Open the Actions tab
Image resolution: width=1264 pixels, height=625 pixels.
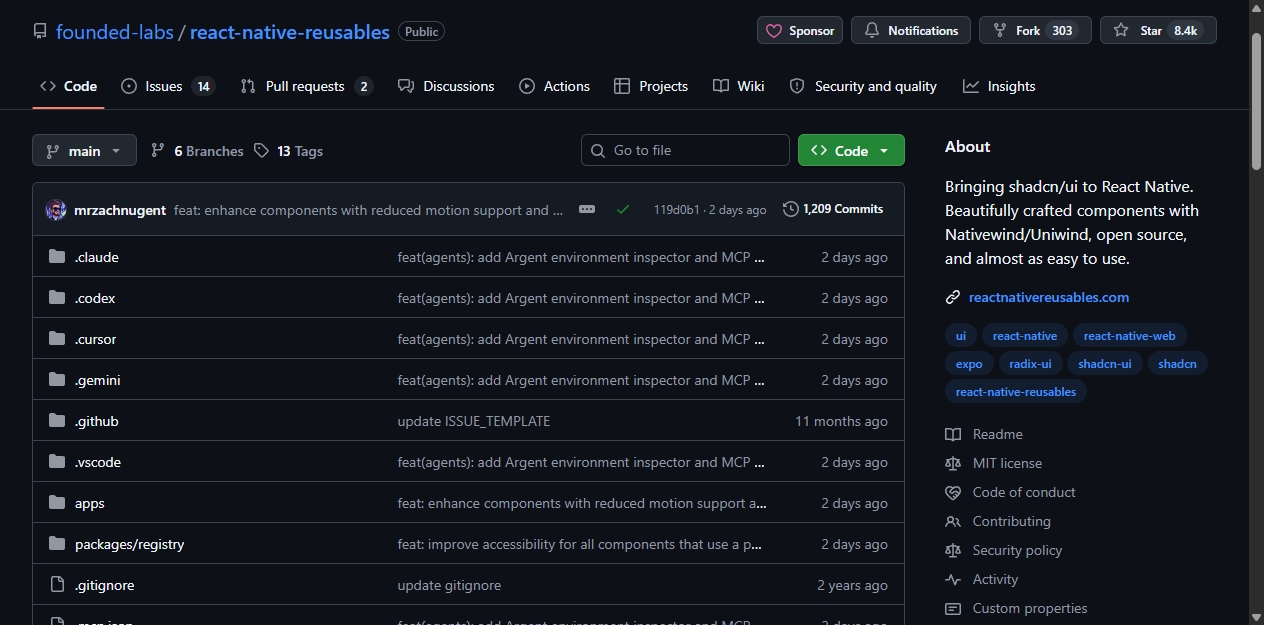pos(554,86)
